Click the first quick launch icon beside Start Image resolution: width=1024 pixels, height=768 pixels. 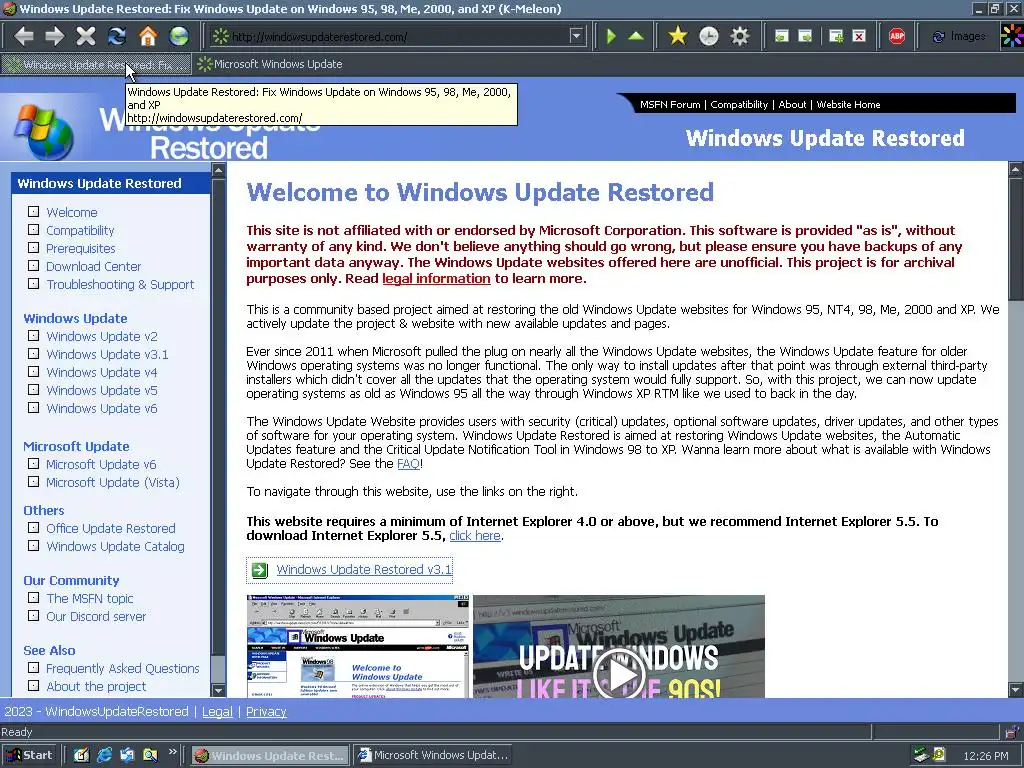[81, 755]
